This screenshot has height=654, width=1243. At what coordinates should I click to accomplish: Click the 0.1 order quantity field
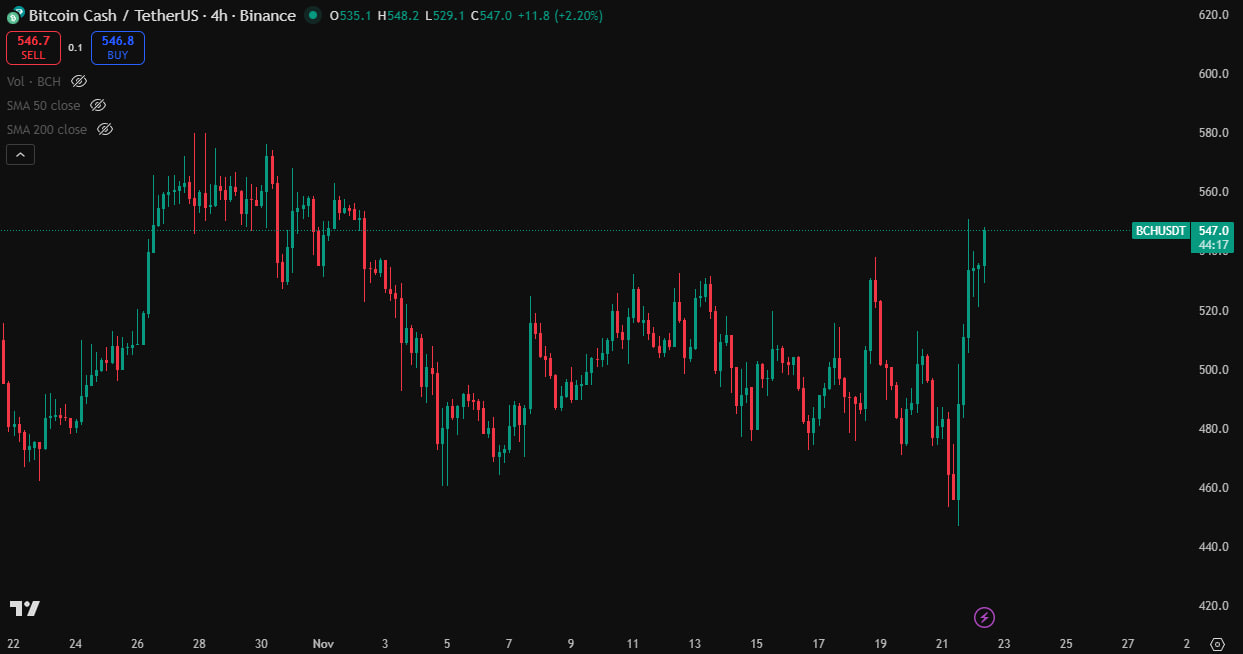pyautogui.click(x=76, y=47)
